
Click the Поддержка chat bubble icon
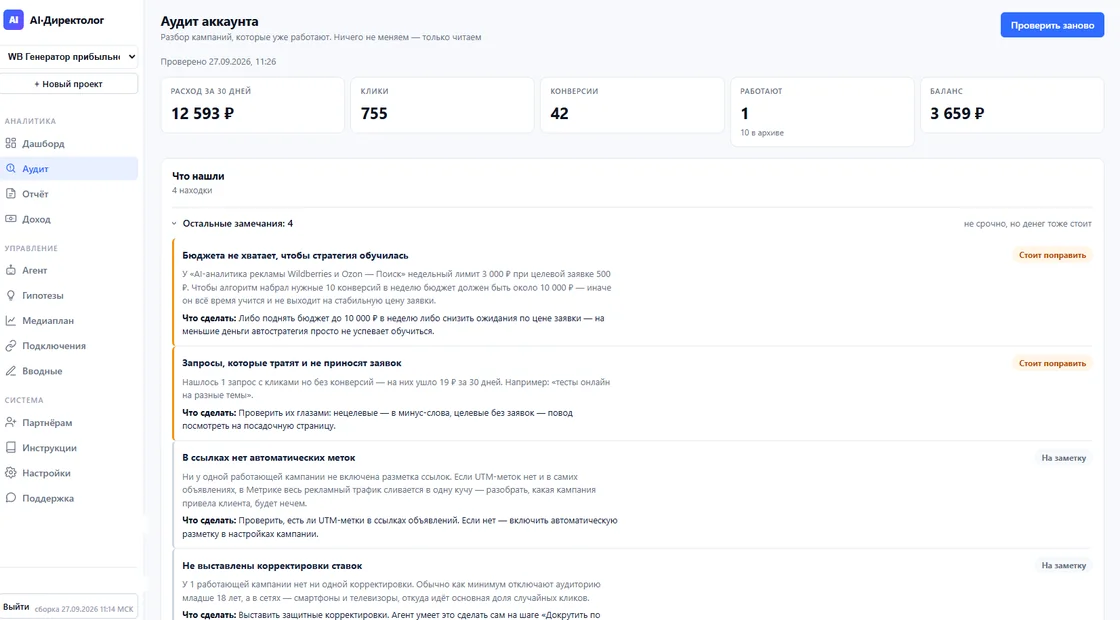pyautogui.click(x=11, y=498)
